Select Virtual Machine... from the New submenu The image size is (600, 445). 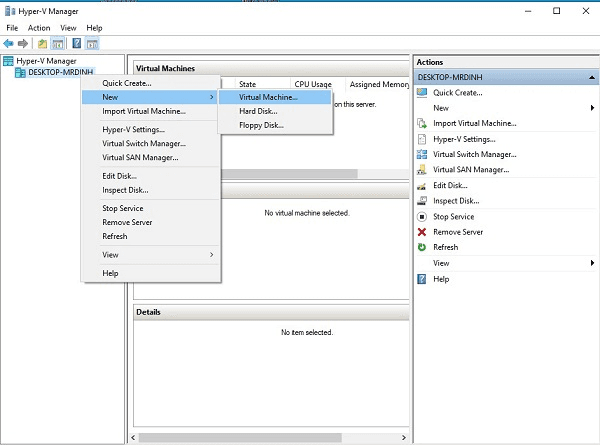(268, 97)
